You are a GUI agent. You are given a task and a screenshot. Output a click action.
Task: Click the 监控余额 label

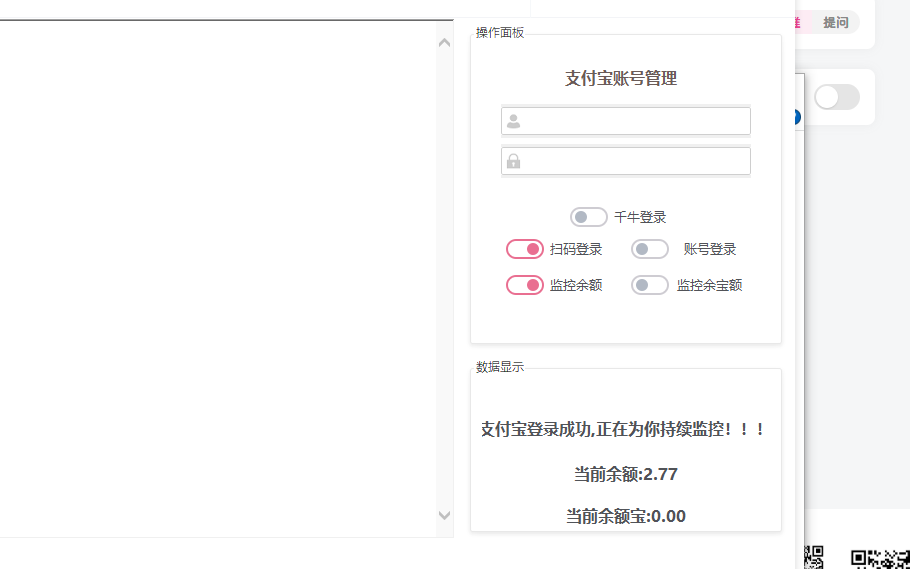[576, 285]
